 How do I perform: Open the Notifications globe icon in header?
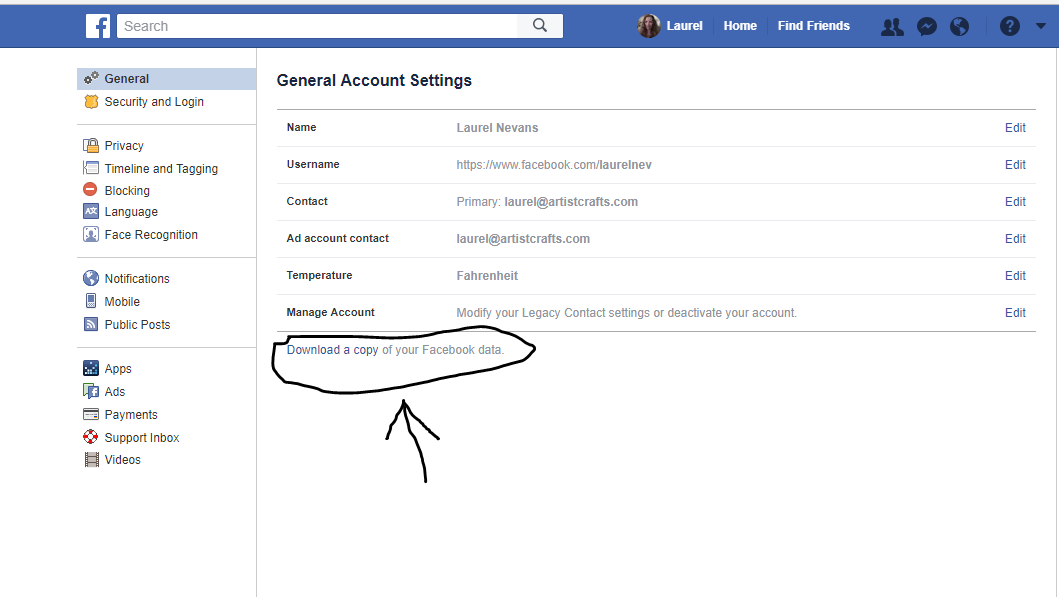click(x=959, y=26)
